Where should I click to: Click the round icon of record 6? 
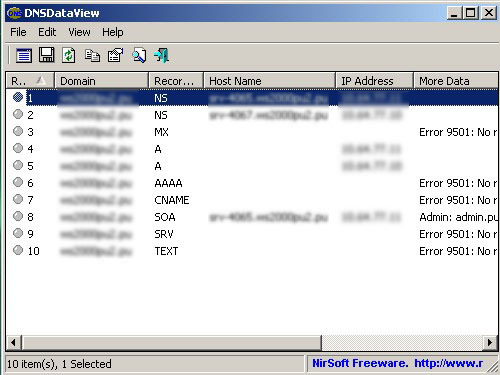tap(18, 182)
